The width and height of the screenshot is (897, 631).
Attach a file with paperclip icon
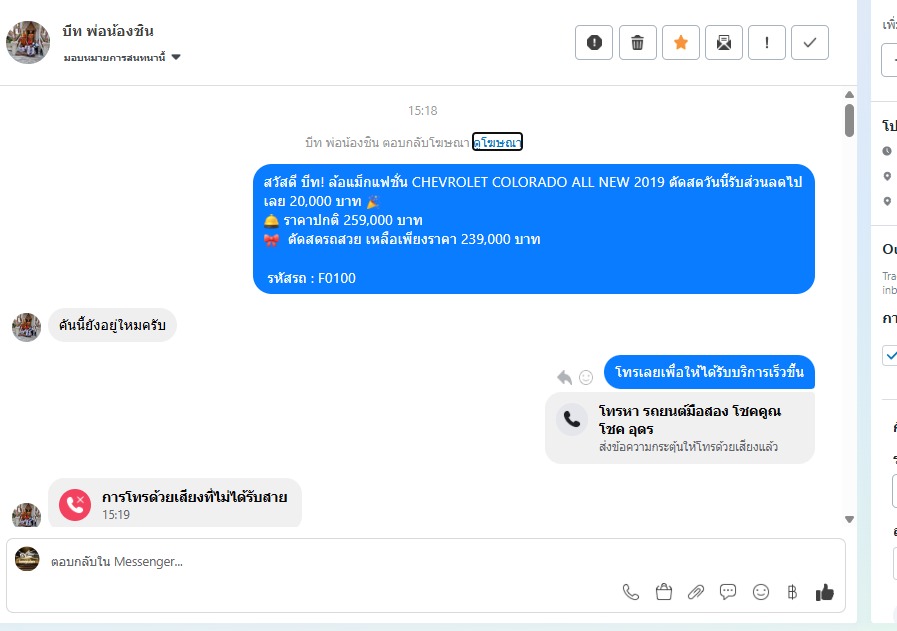[x=696, y=592]
